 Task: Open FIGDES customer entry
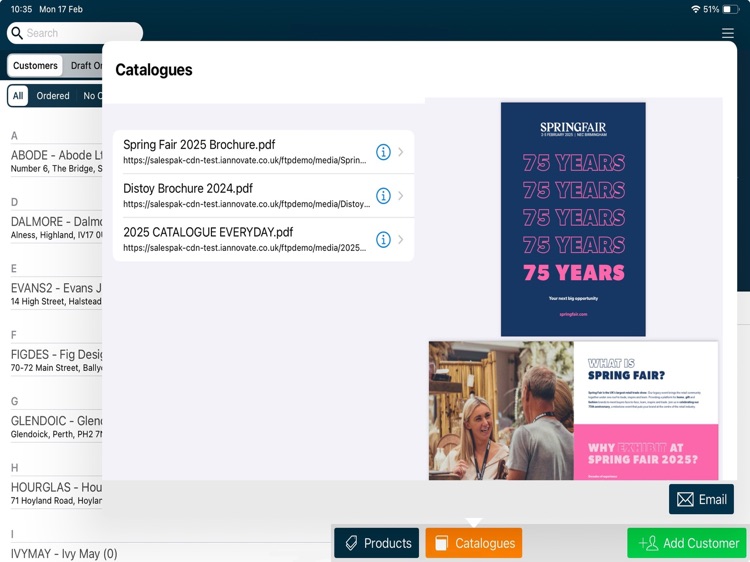[x=56, y=361]
